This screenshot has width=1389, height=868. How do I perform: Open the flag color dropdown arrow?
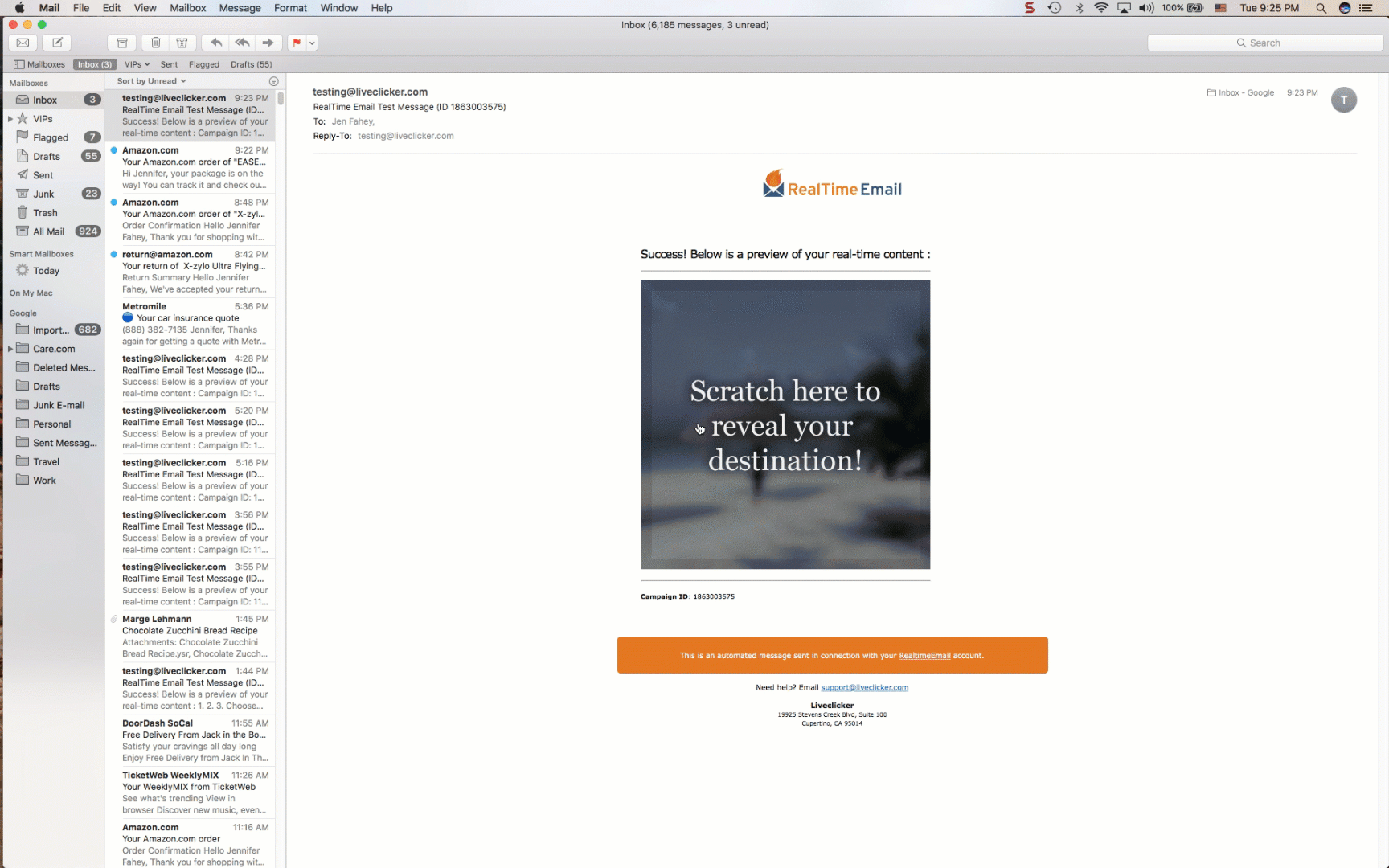(x=312, y=43)
